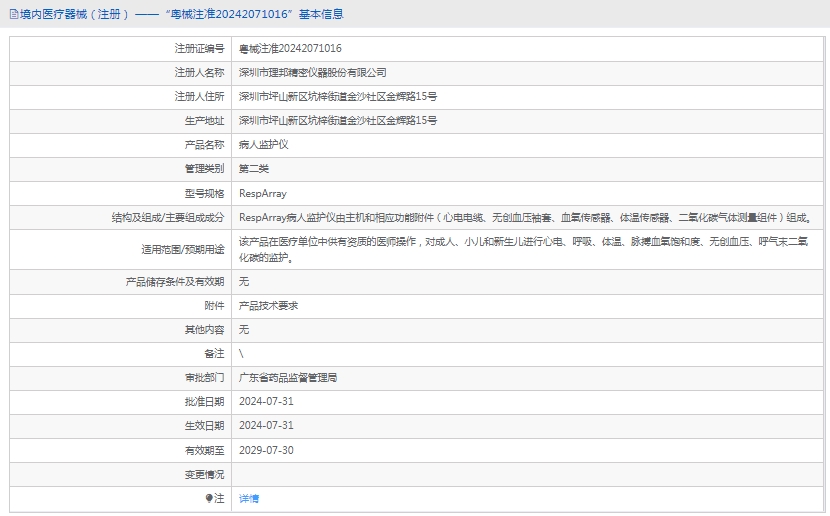Click the management category value 第二类
Screen dimensions: 830x516
point(254,168)
